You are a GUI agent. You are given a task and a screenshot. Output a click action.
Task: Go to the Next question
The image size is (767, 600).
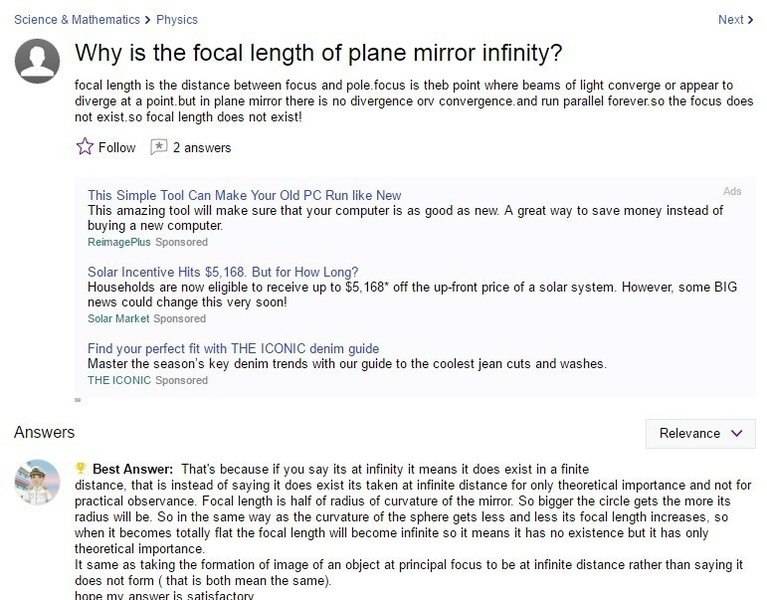(731, 19)
